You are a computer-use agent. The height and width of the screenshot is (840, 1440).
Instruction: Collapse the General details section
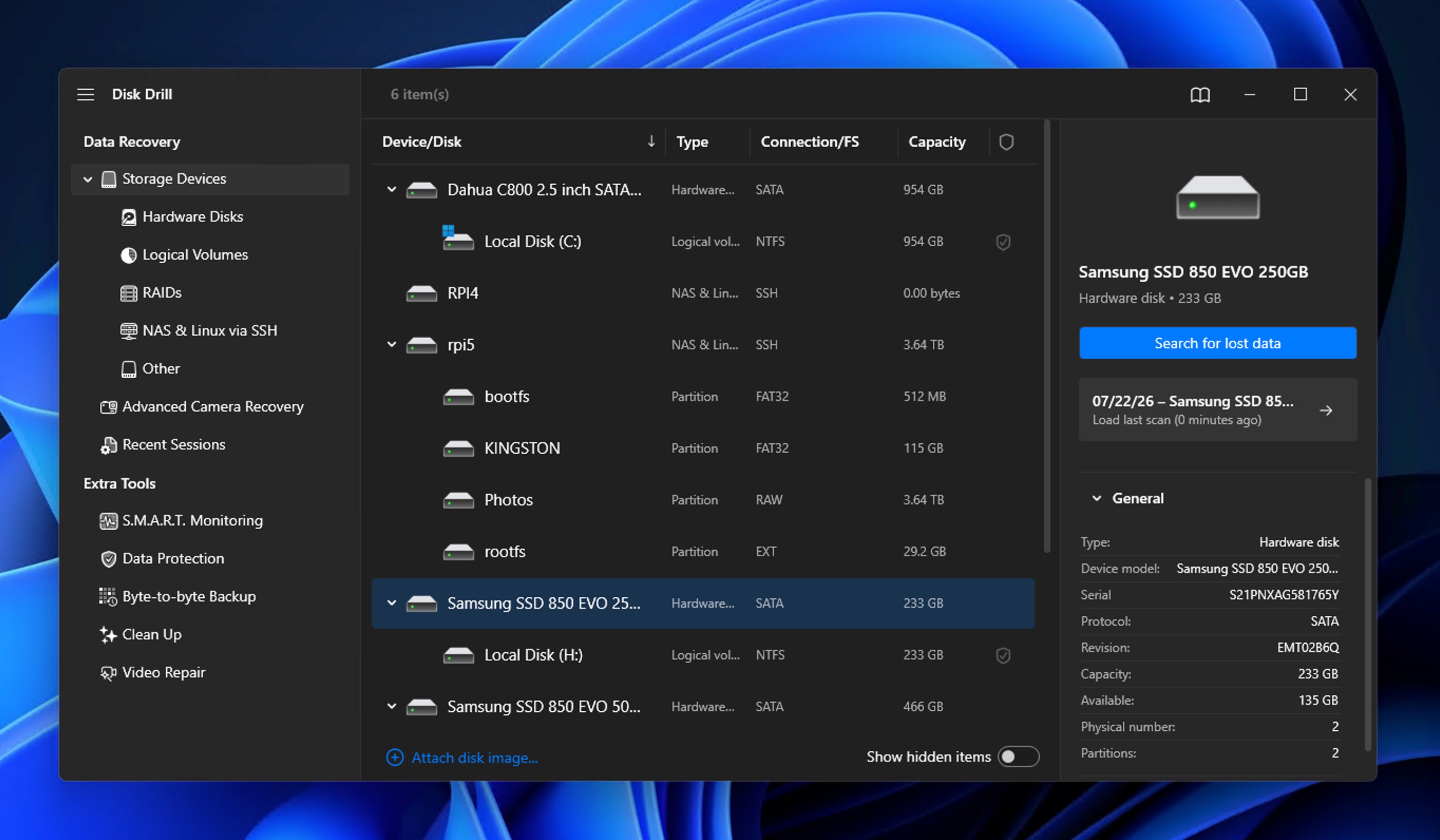pyautogui.click(x=1096, y=498)
